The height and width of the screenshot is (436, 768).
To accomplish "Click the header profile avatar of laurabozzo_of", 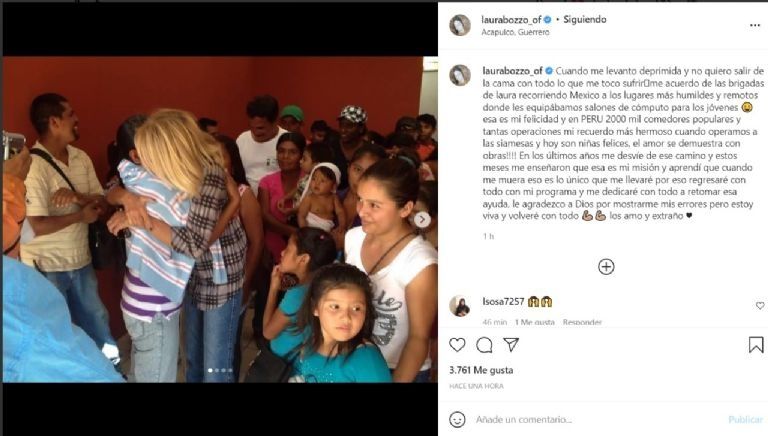I will 460,25.
